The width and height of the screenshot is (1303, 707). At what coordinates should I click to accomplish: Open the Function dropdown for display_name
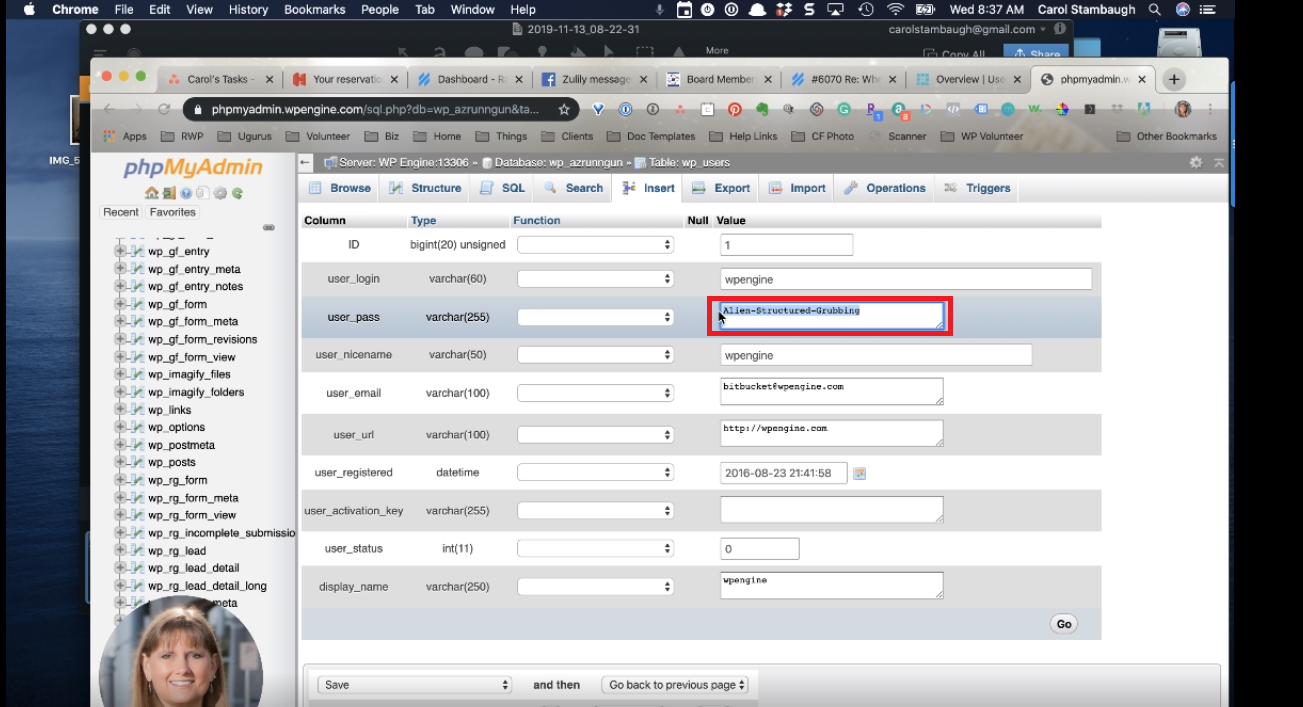tap(596, 586)
